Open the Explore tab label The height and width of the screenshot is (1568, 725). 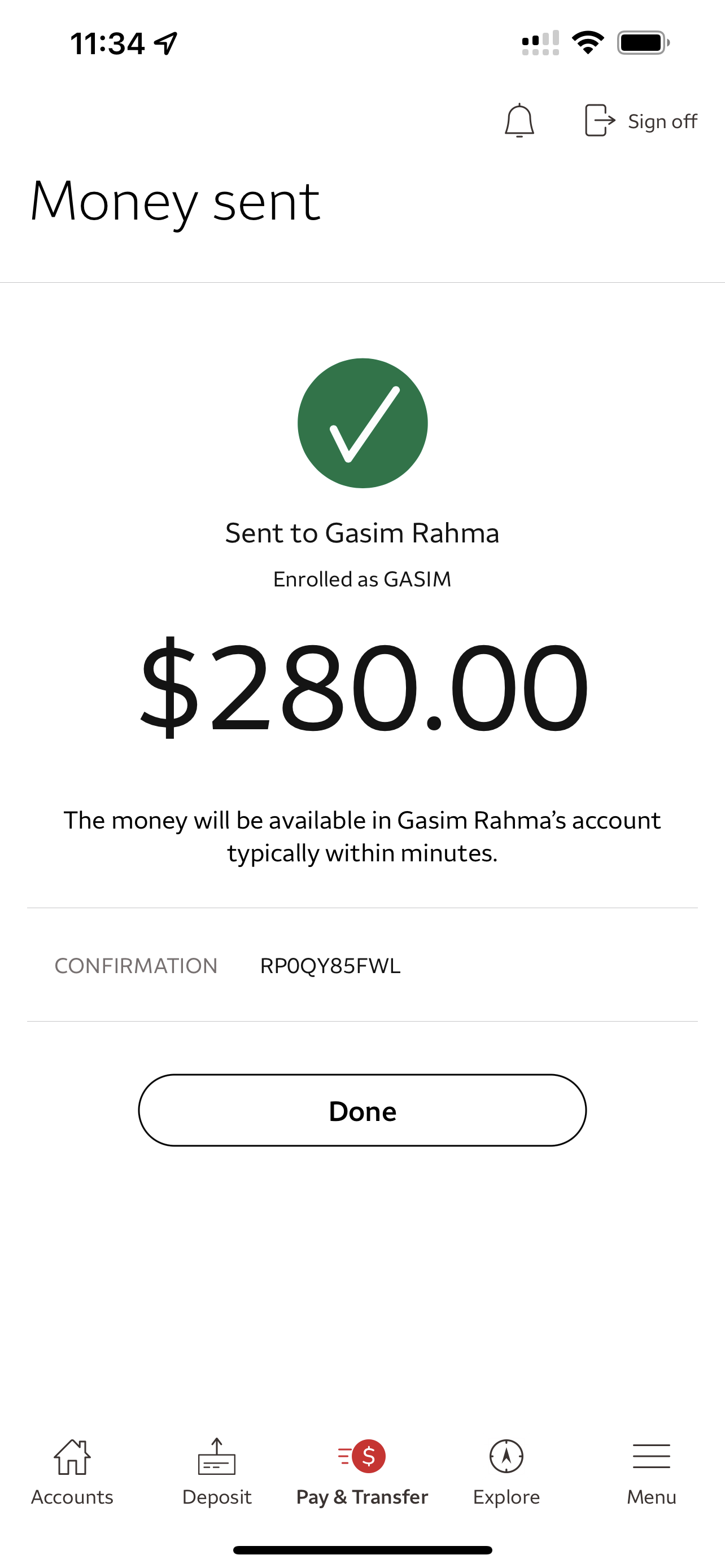point(506,1497)
